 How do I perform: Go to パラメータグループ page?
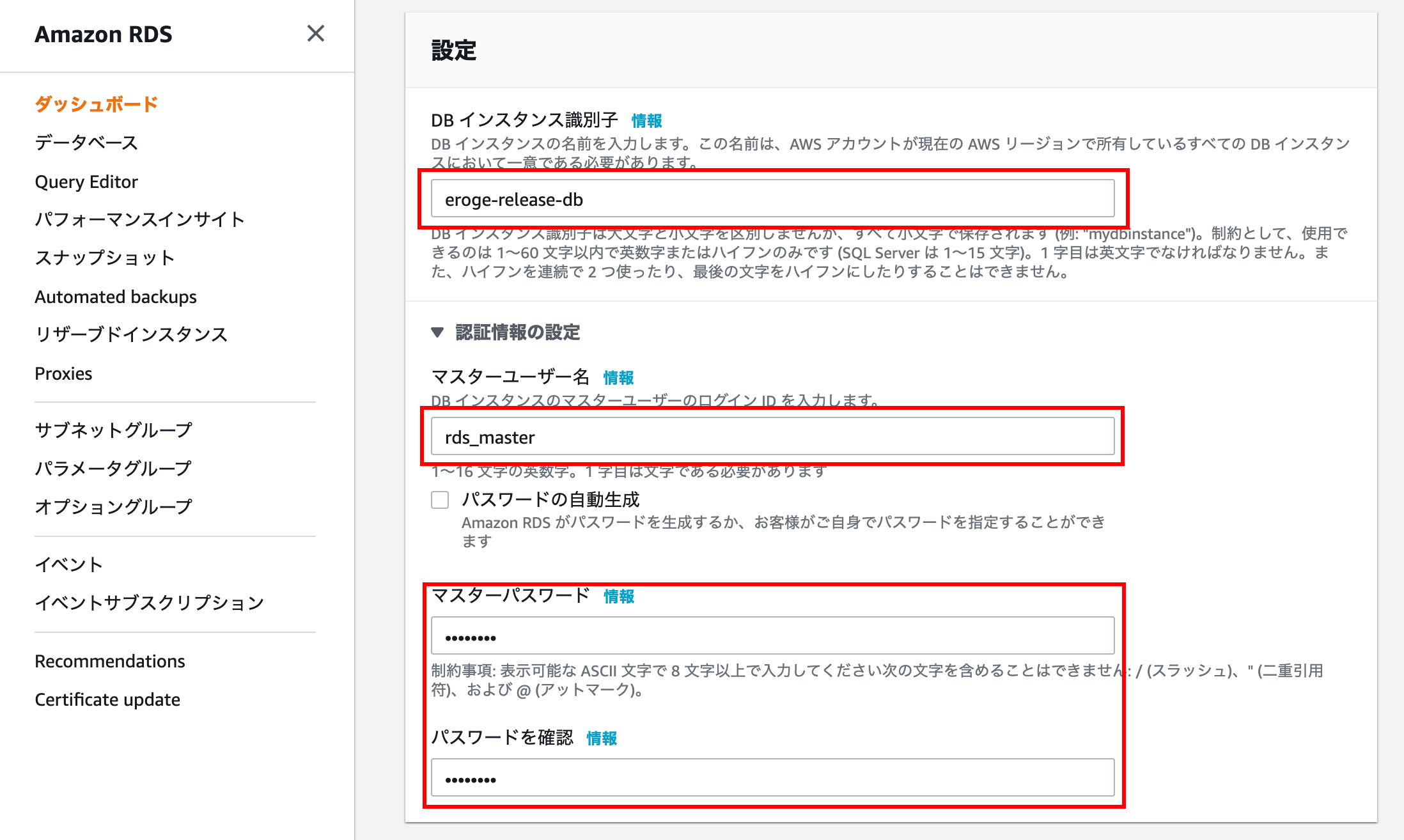pyautogui.click(x=113, y=468)
